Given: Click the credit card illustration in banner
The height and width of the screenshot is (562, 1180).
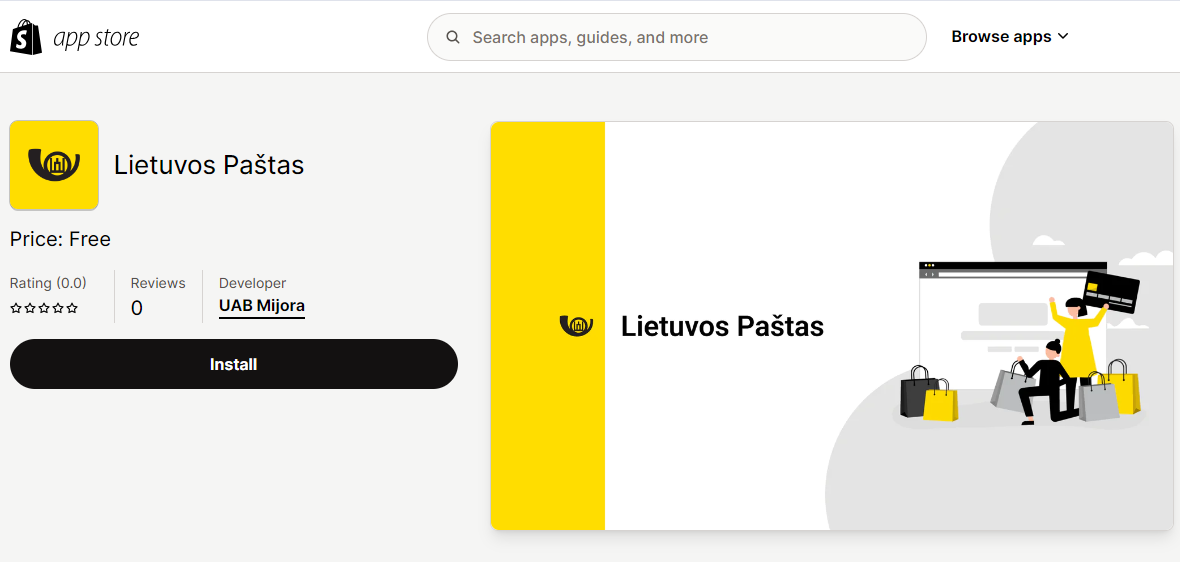Looking at the screenshot, I should pos(1112,292).
